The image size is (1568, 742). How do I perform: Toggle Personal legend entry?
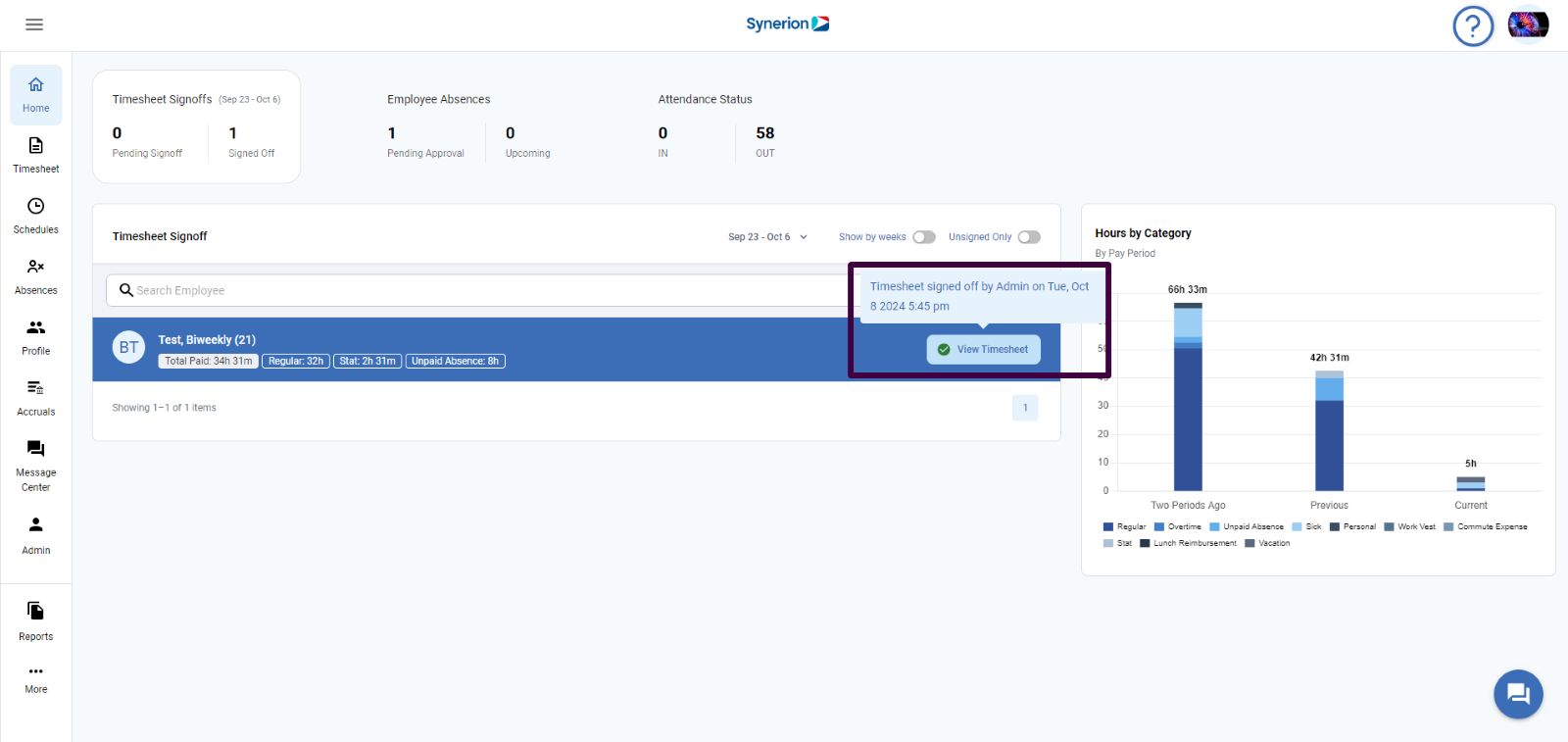(1352, 527)
